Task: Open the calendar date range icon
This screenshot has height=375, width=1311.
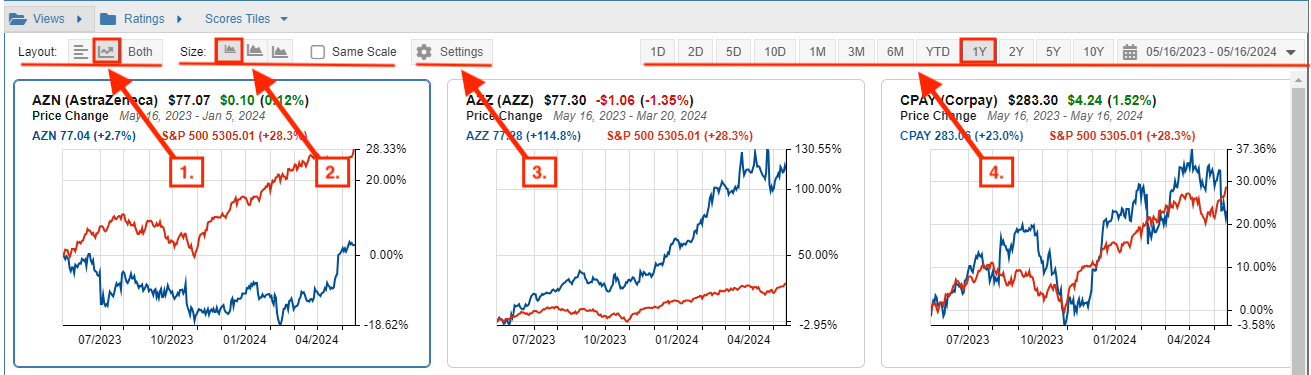Action: (x=1131, y=51)
